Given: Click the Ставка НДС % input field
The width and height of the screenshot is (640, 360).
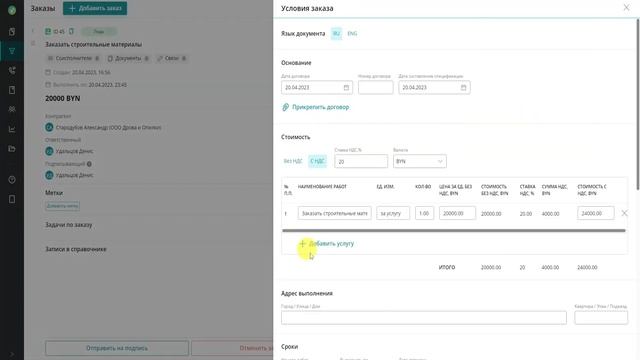Looking at the screenshot, I should (x=361, y=161).
